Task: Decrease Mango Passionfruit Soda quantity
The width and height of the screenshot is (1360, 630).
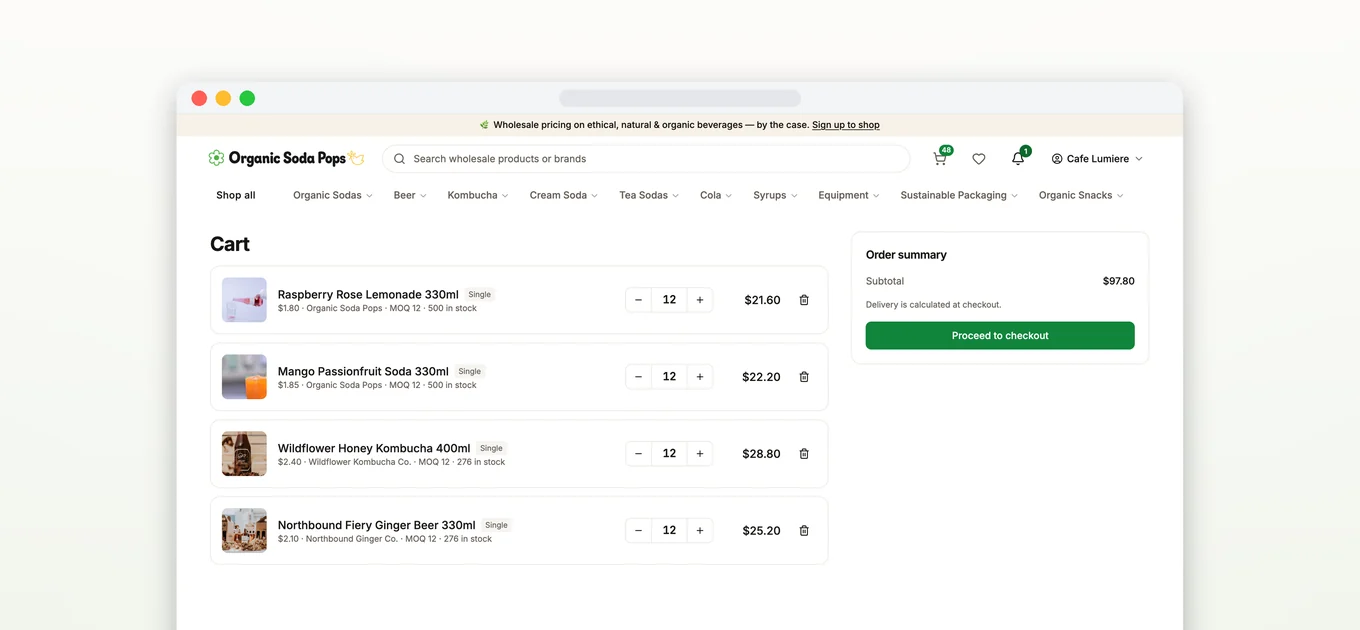Action: click(x=639, y=377)
